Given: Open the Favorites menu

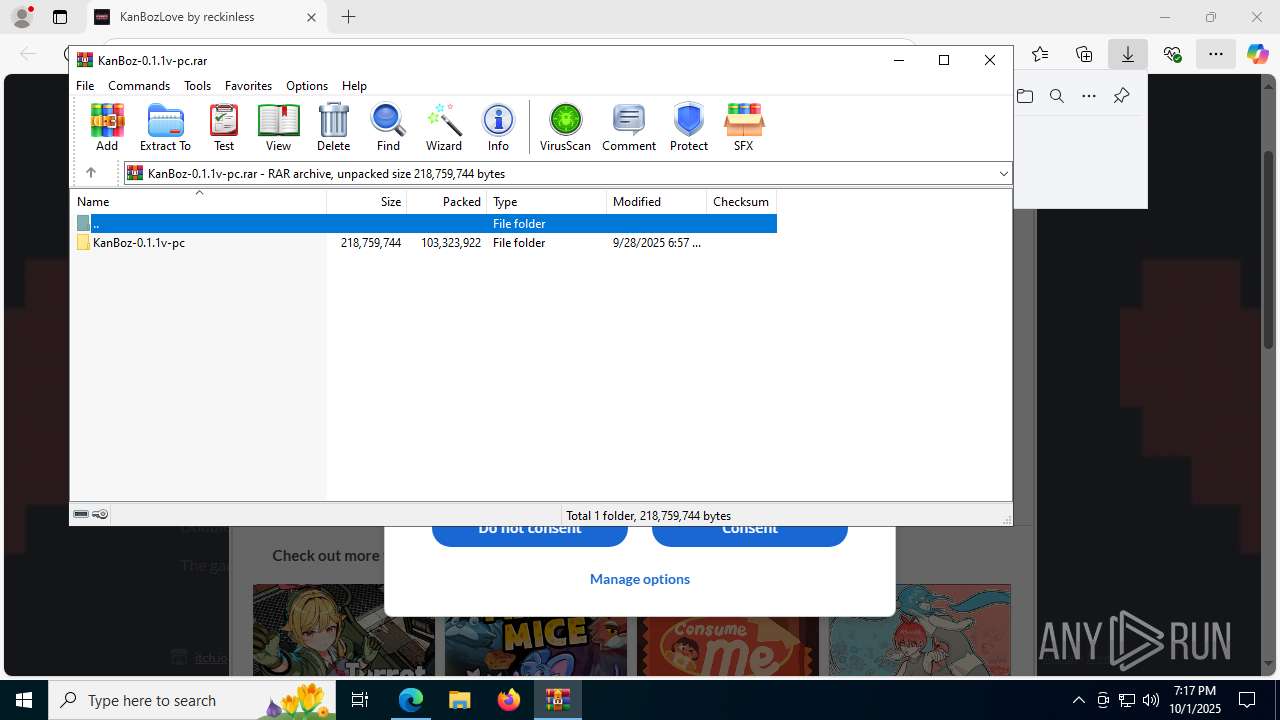Looking at the screenshot, I should (248, 86).
